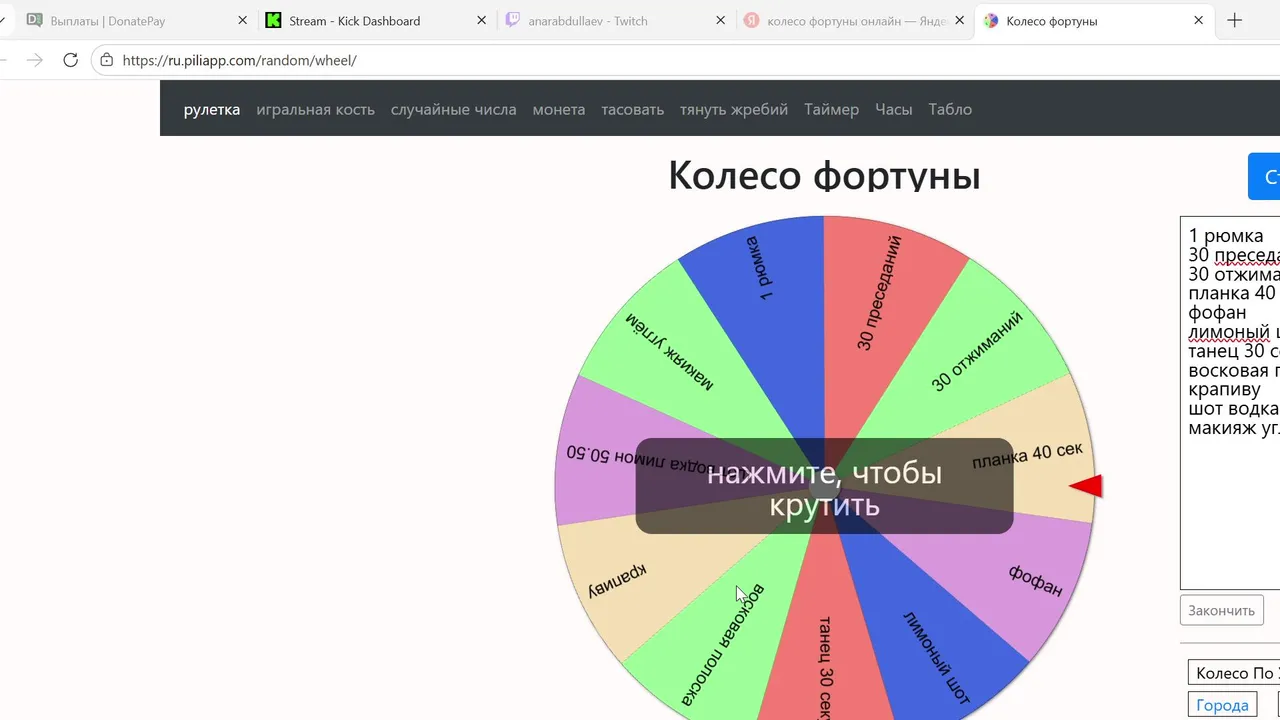Click the макияж углём wheel segment
Screen dimensions: 1280x720
[670, 350]
